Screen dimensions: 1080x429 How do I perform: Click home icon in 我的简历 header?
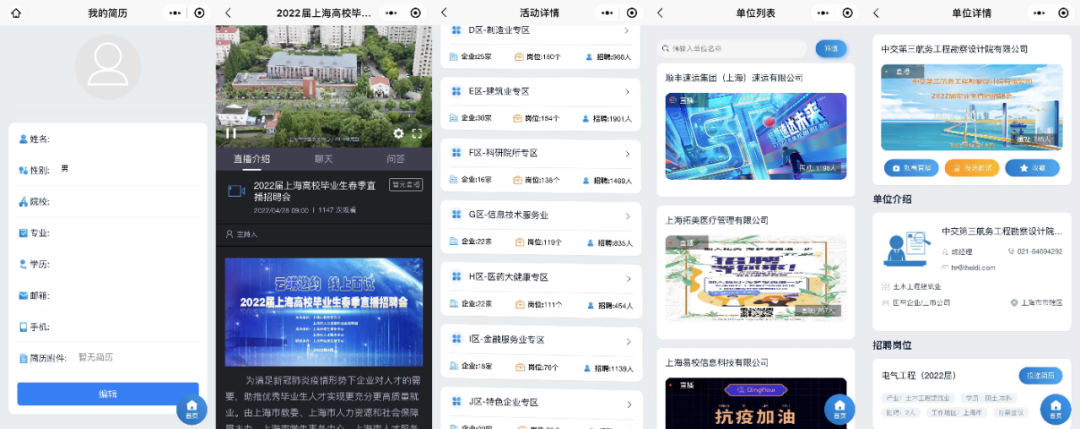pos(15,12)
